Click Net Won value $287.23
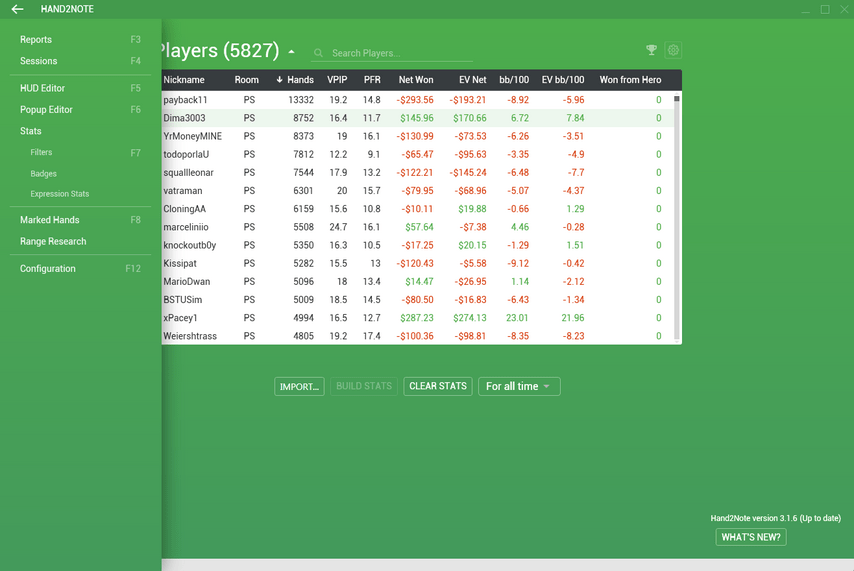 (x=417, y=318)
